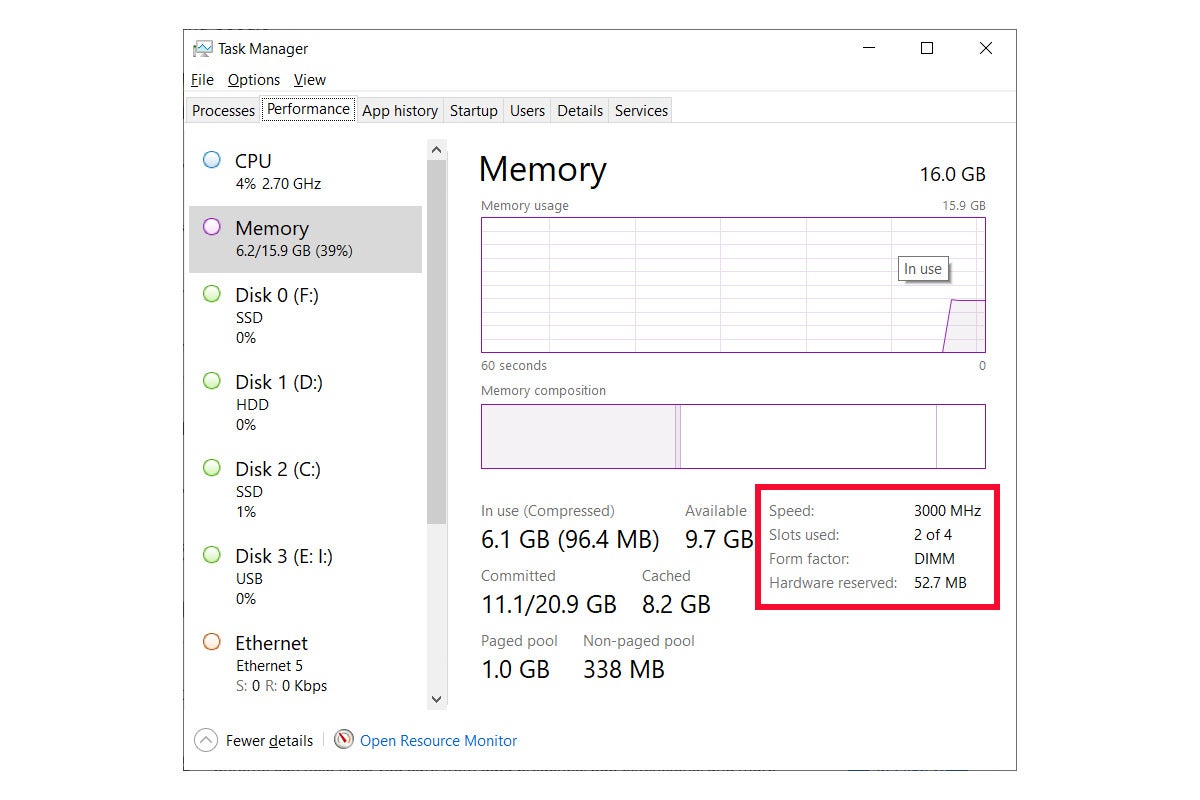Open the View menu

tap(310, 80)
